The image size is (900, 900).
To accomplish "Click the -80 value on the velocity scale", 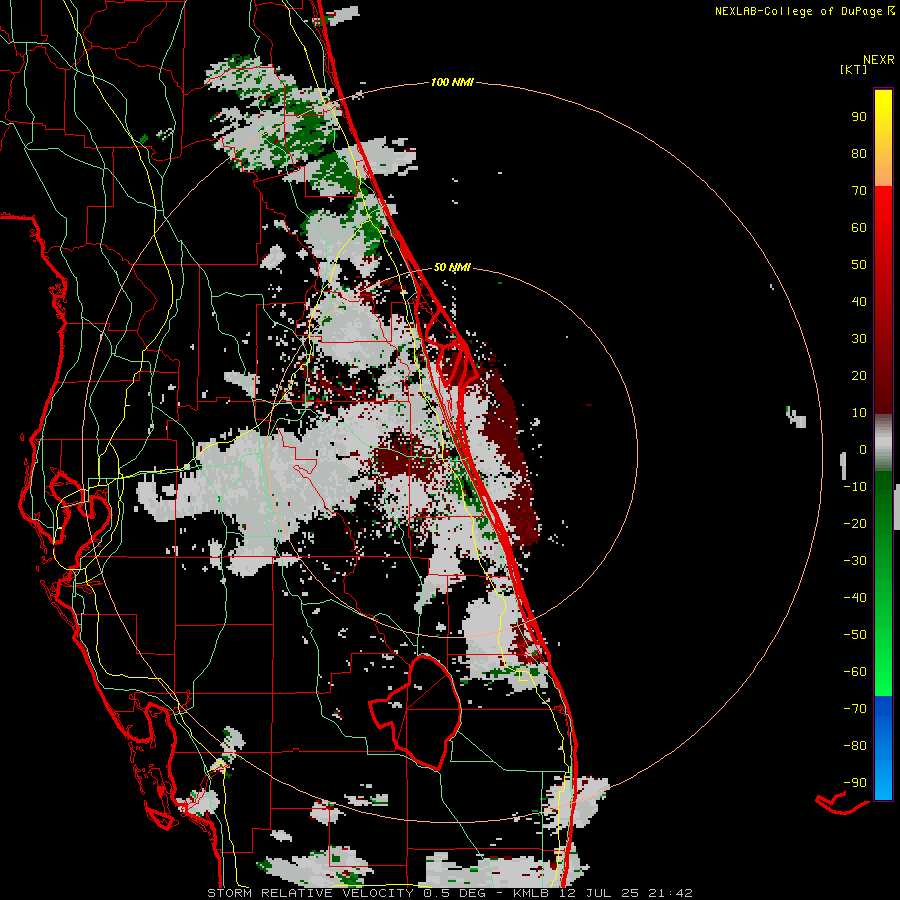I will pyautogui.click(x=855, y=746).
